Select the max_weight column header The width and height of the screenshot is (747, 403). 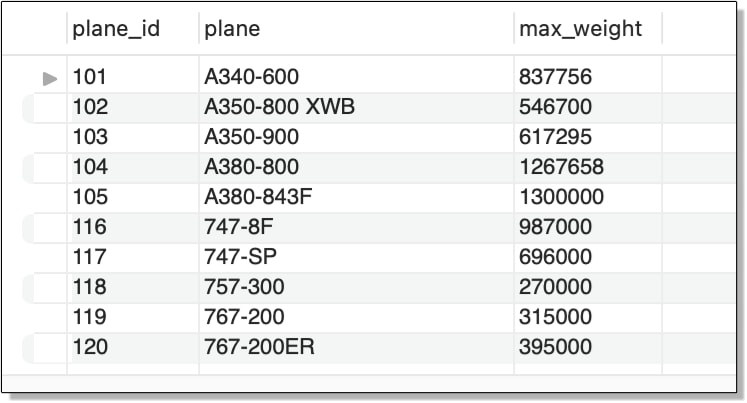pos(587,29)
